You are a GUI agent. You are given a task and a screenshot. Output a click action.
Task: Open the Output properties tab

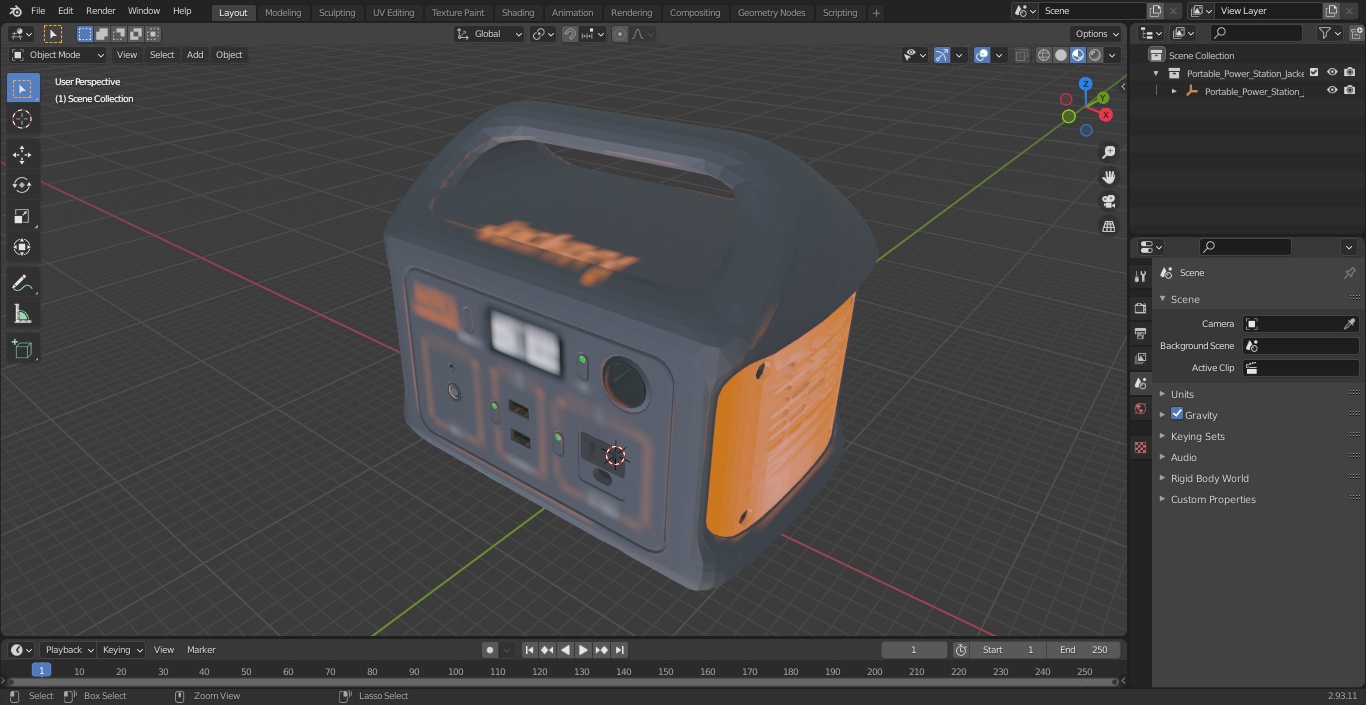pos(1140,333)
